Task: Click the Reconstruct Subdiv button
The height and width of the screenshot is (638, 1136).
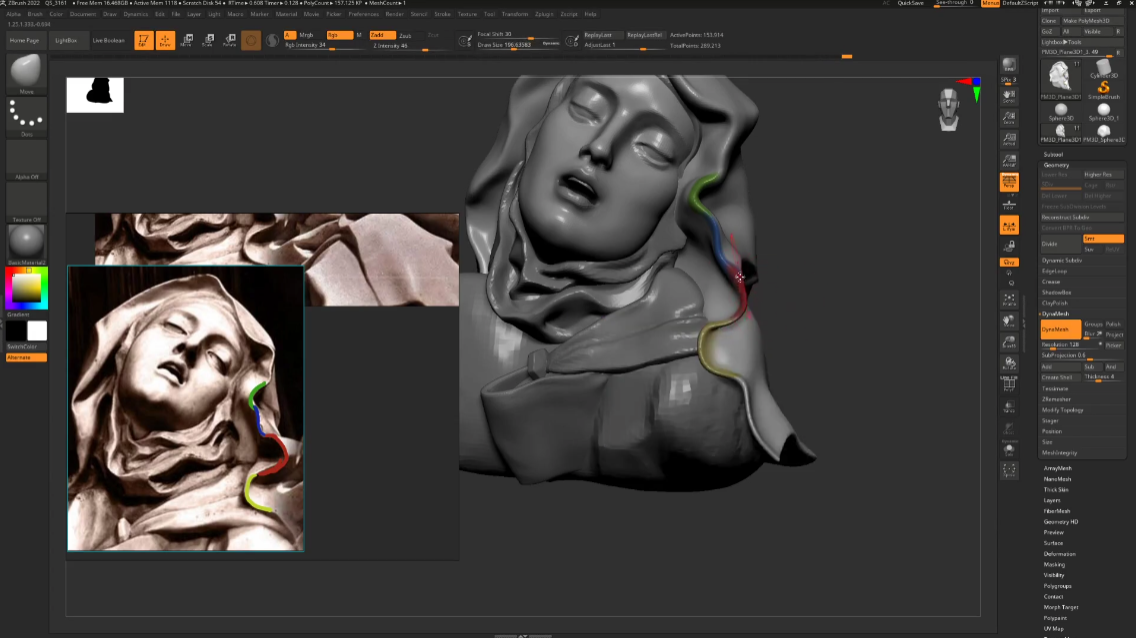Action: click(1082, 217)
